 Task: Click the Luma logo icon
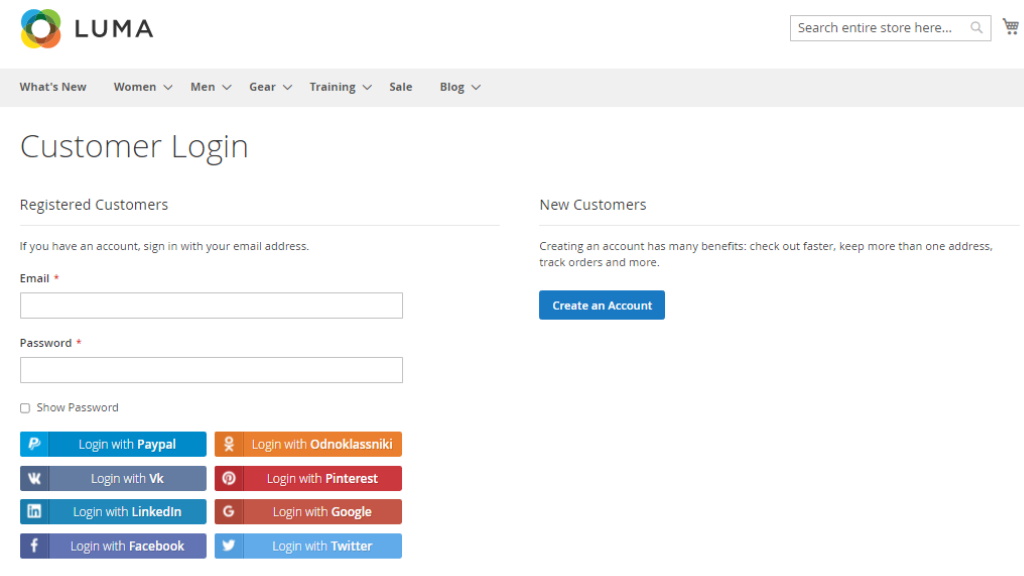coord(40,29)
